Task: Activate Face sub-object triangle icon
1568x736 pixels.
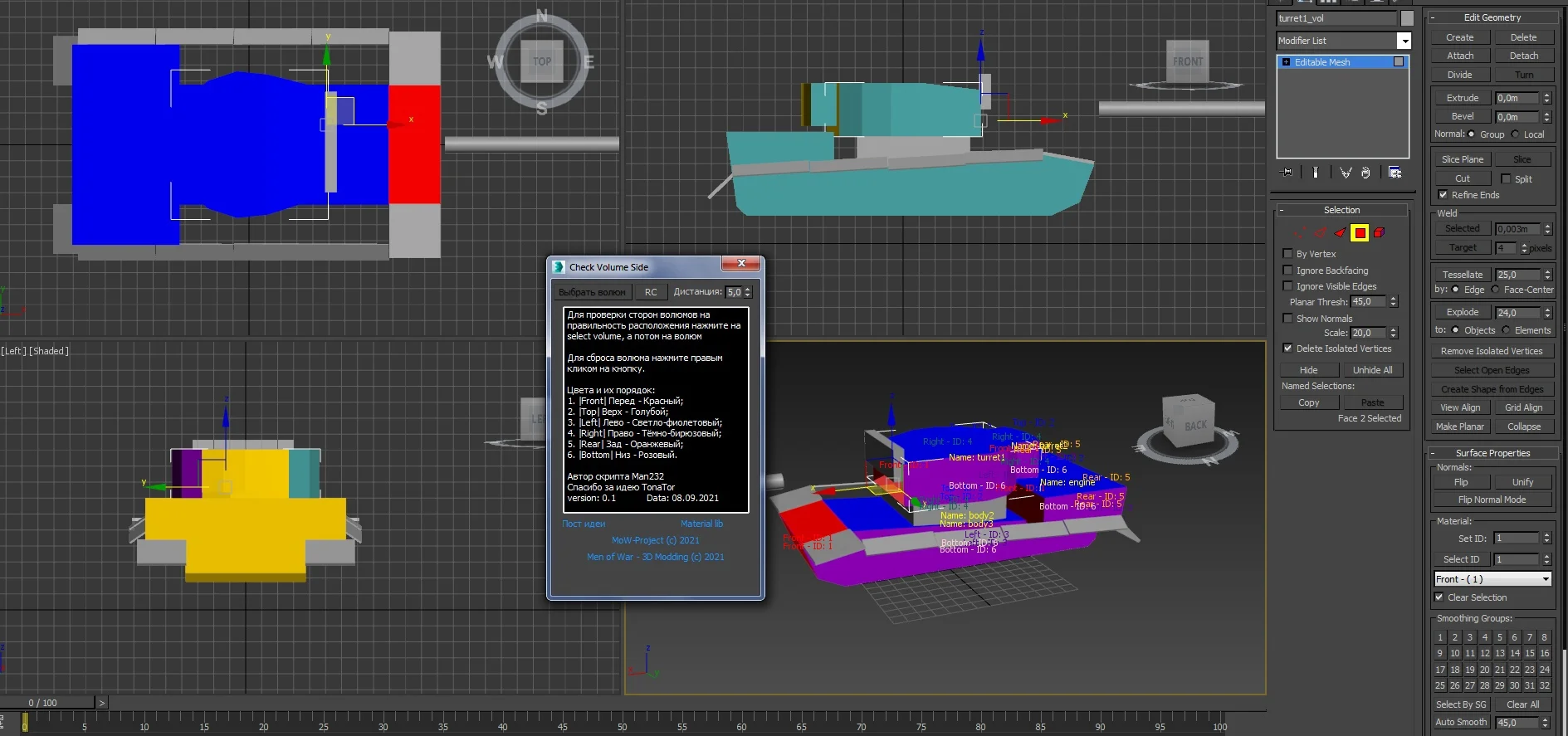Action: click(x=1340, y=233)
